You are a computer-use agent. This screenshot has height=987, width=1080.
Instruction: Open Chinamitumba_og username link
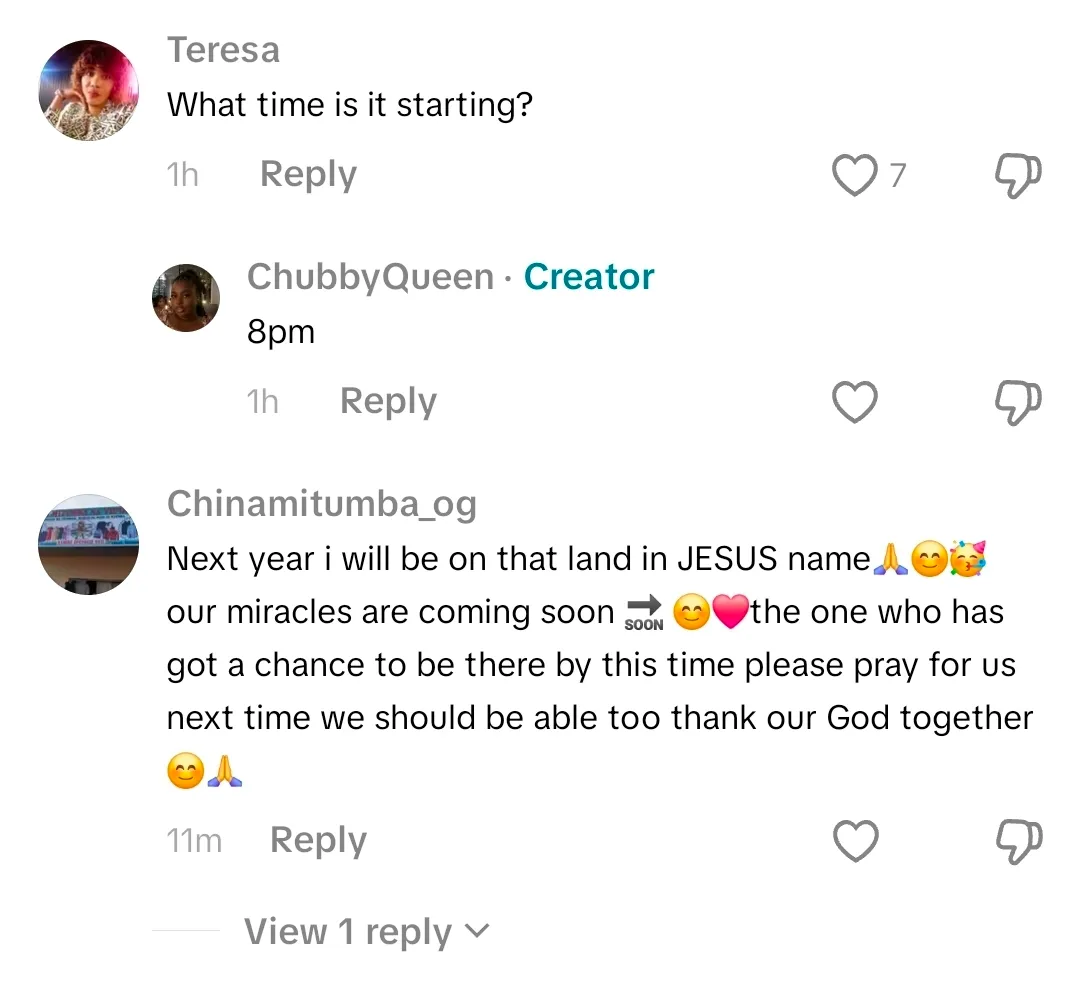pos(321,504)
